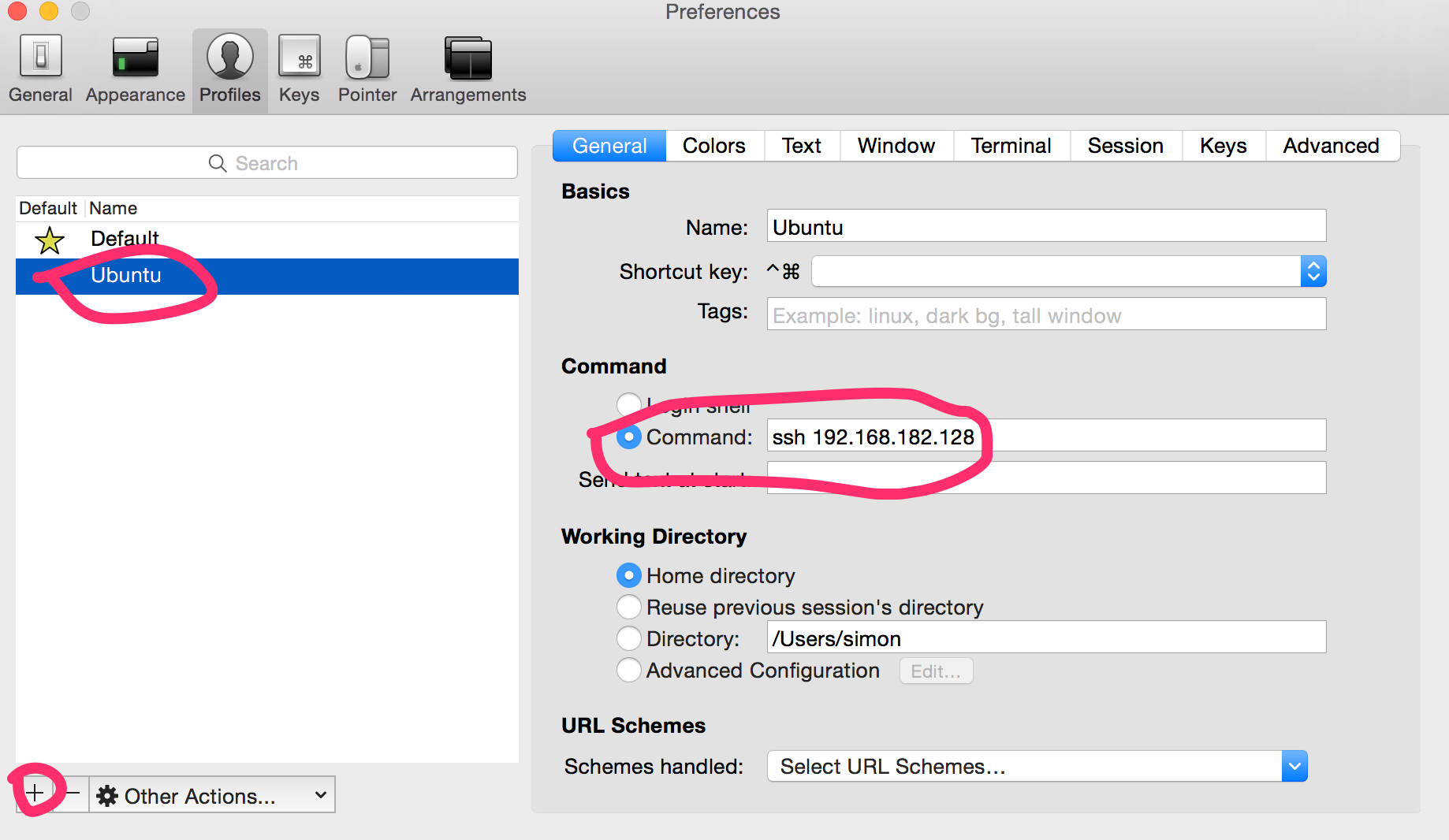Open the Arrangements preferences pane

point(468,69)
